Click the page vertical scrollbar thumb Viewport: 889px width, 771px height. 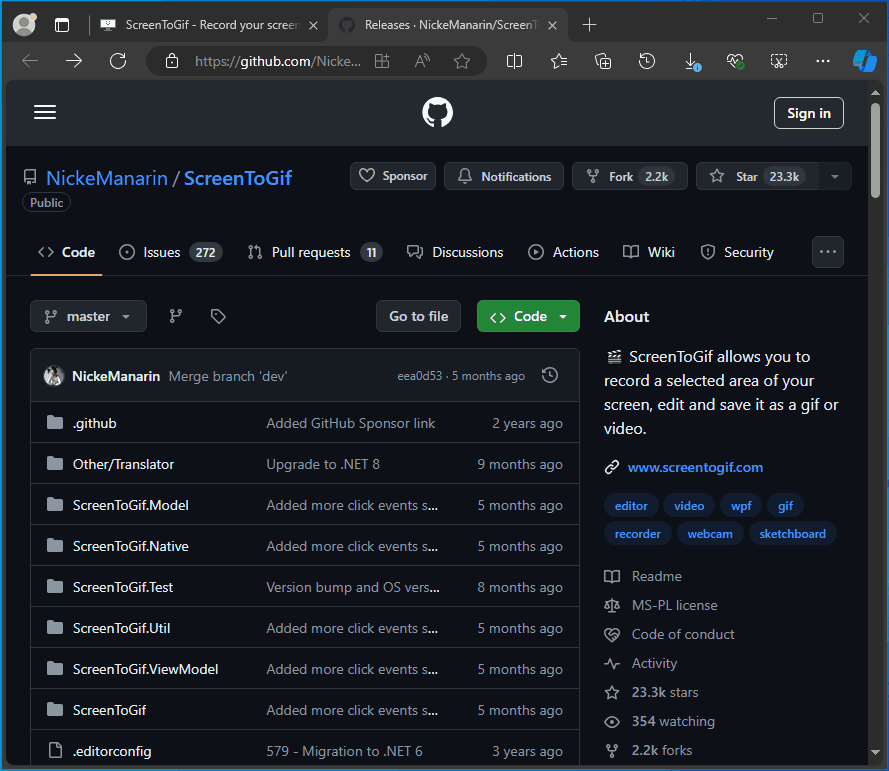[875, 150]
